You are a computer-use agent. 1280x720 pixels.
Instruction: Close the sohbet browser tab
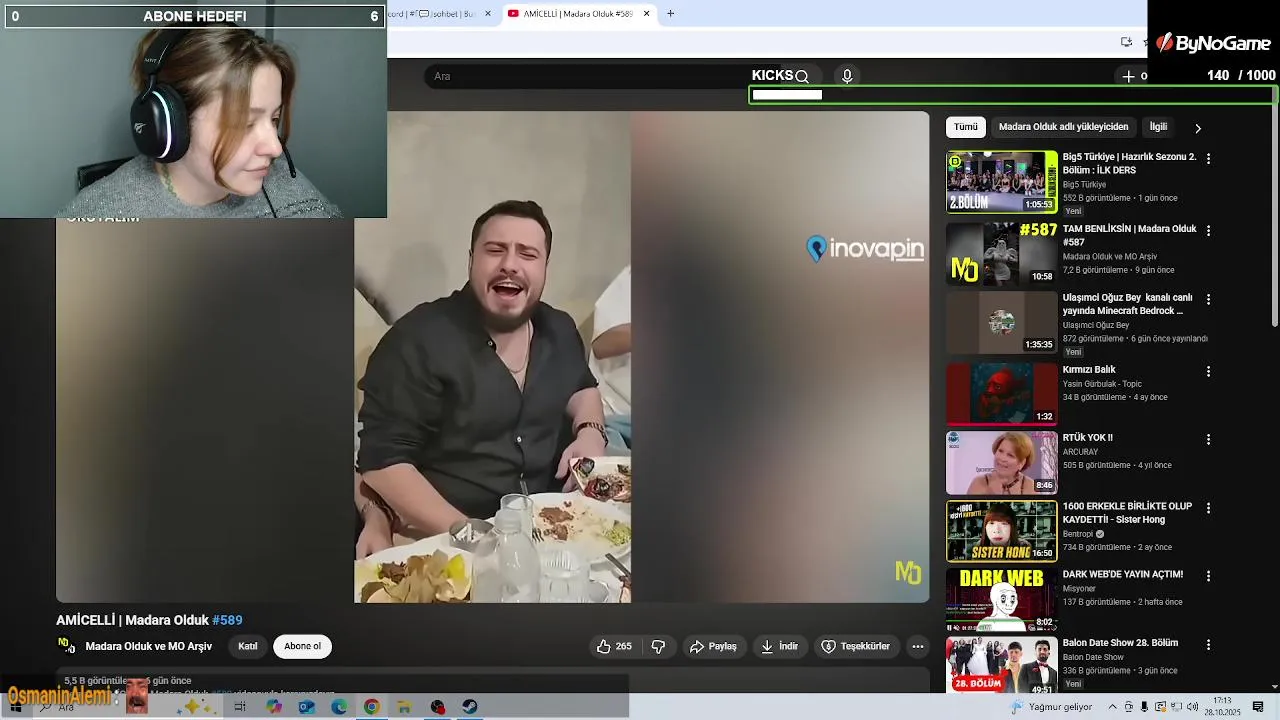coord(488,14)
